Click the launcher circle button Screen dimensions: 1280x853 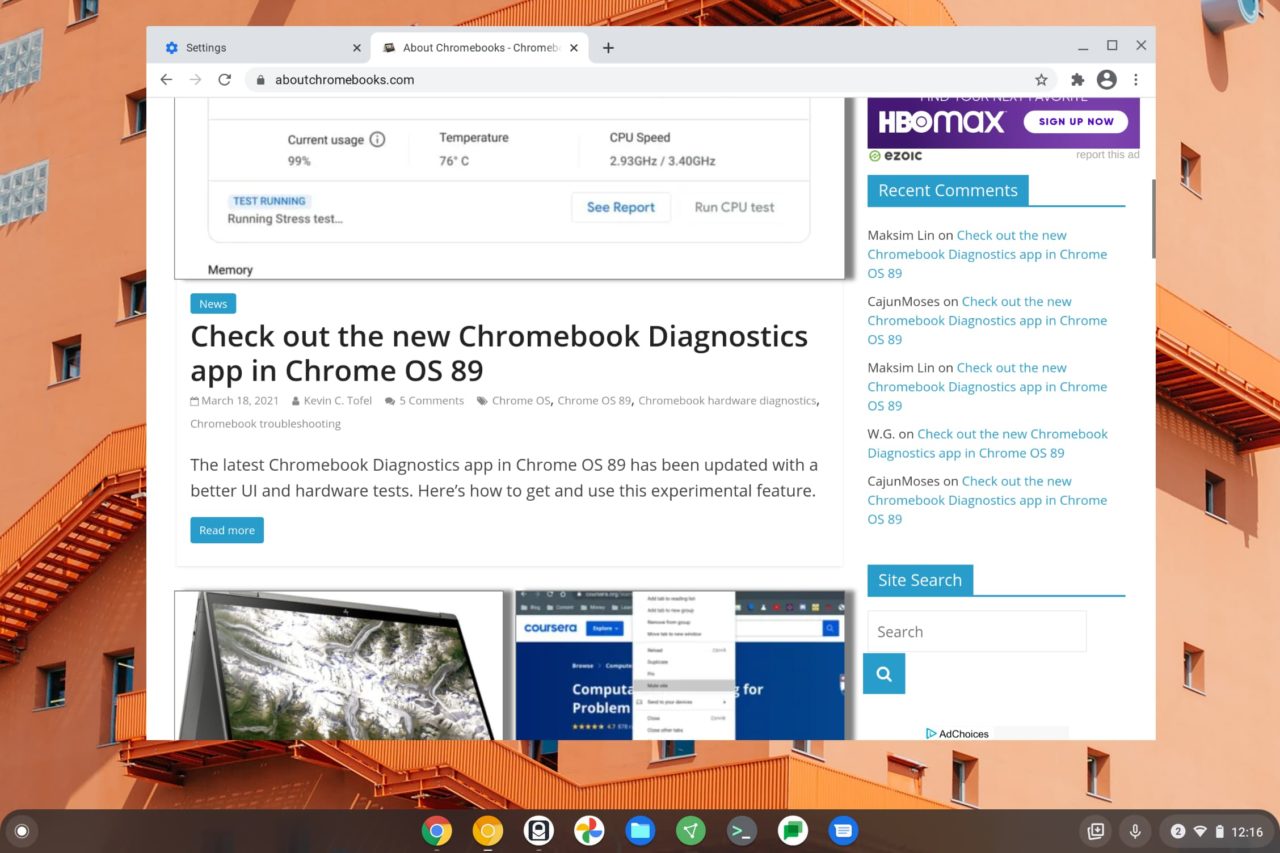click(22, 831)
